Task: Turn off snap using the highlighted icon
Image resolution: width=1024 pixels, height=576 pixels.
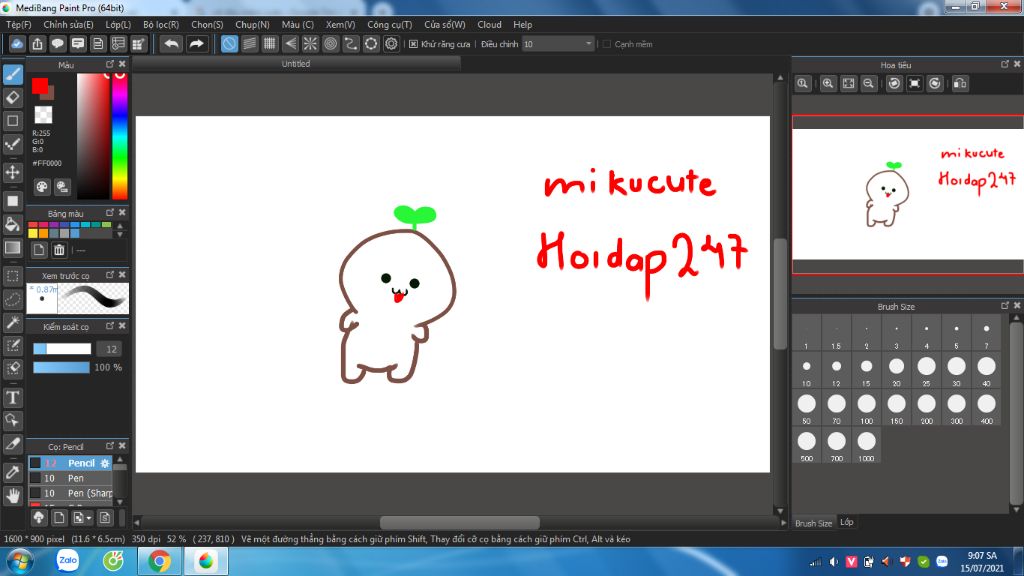Action: point(229,44)
